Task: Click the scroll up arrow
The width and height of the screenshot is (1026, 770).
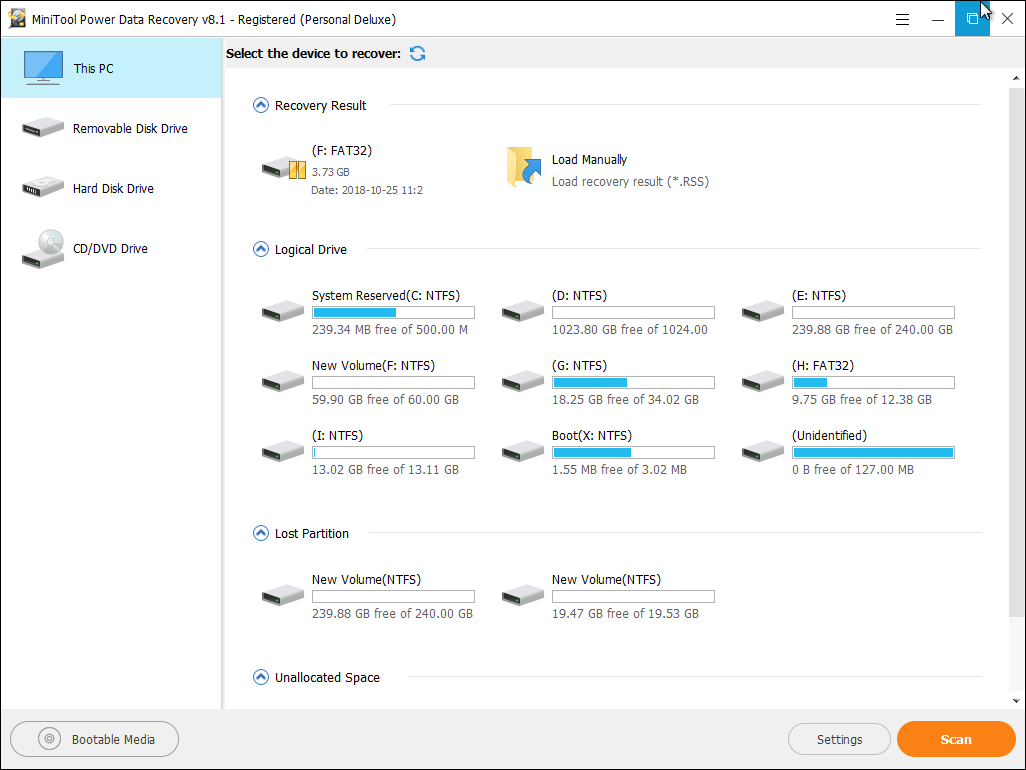Action: click(x=1016, y=78)
